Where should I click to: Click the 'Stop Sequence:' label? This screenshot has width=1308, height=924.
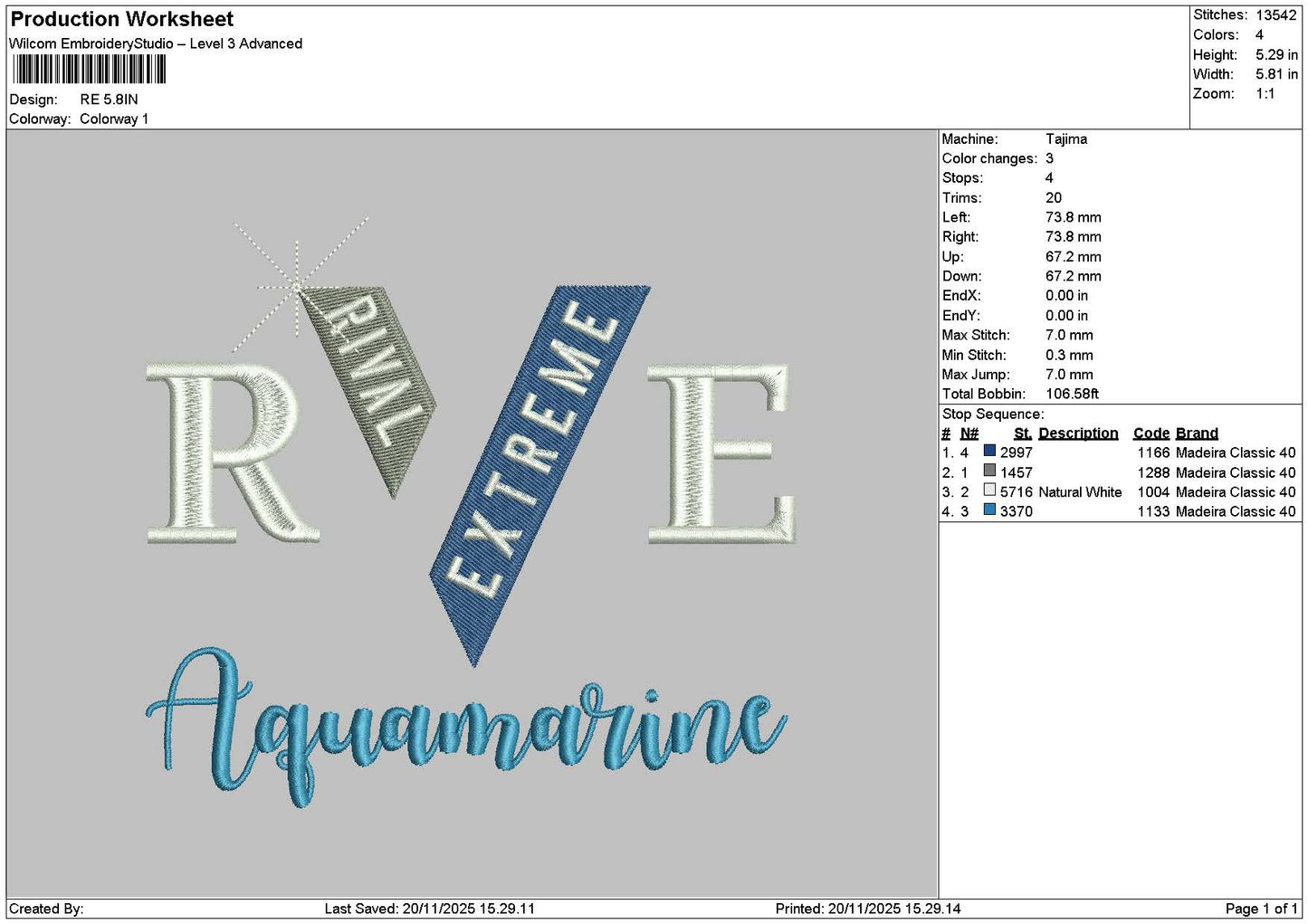tap(993, 414)
